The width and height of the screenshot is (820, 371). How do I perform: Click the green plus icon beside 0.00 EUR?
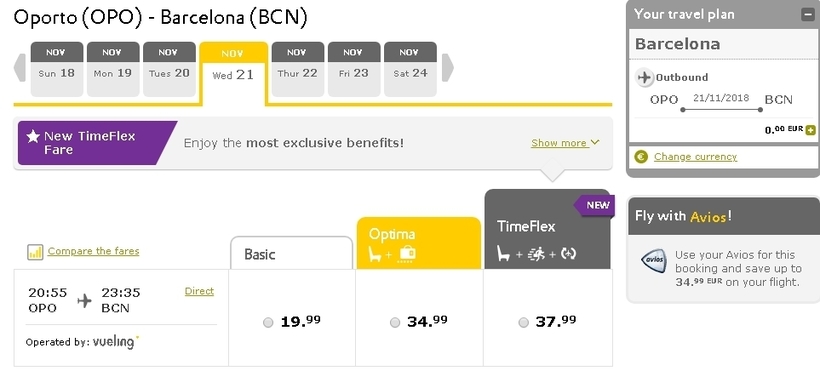pos(811,130)
